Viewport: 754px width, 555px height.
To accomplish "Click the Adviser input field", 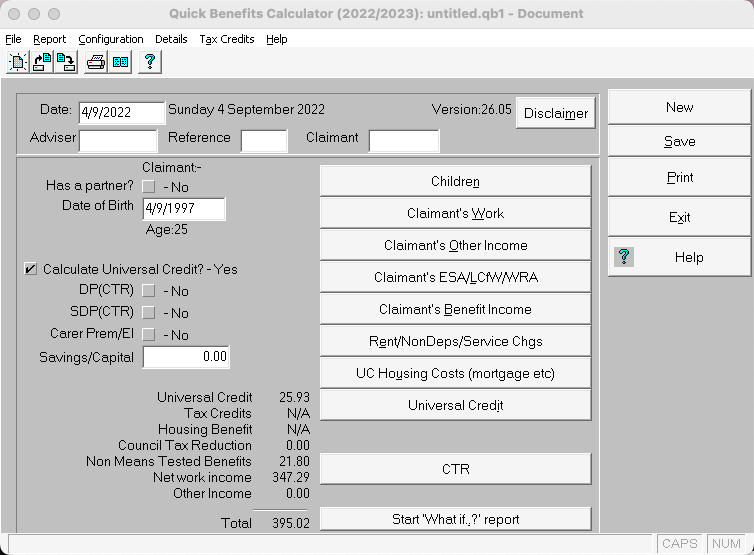I will (x=118, y=141).
